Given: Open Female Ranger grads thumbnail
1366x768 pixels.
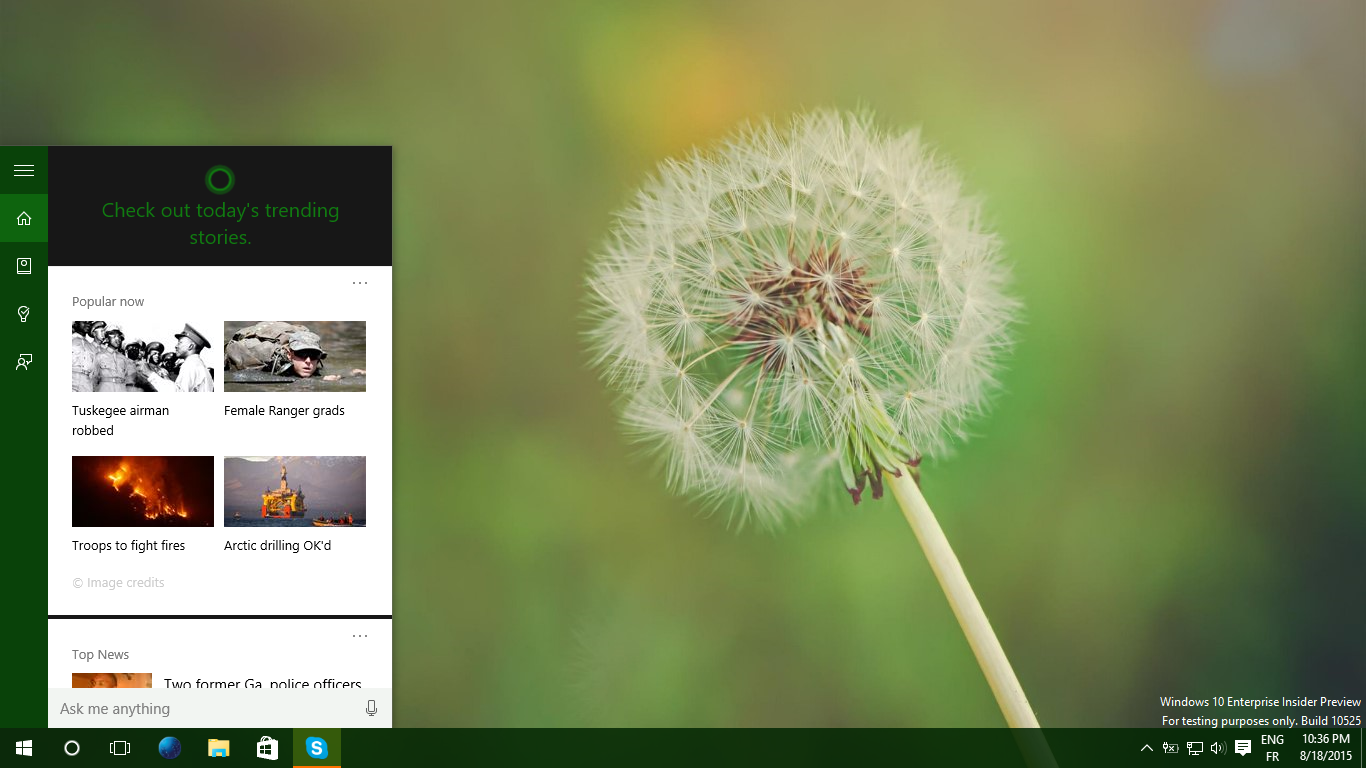Looking at the screenshot, I should coord(295,356).
